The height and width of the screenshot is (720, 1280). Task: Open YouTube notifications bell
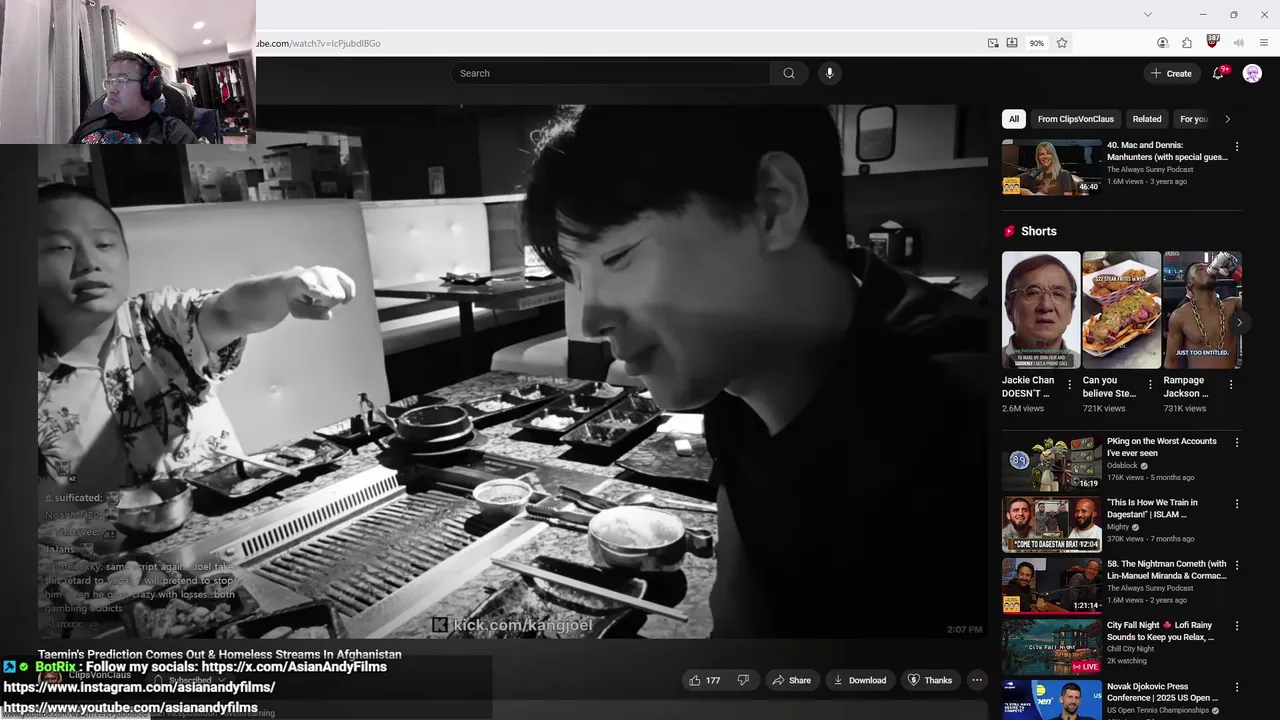click(1218, 73)
